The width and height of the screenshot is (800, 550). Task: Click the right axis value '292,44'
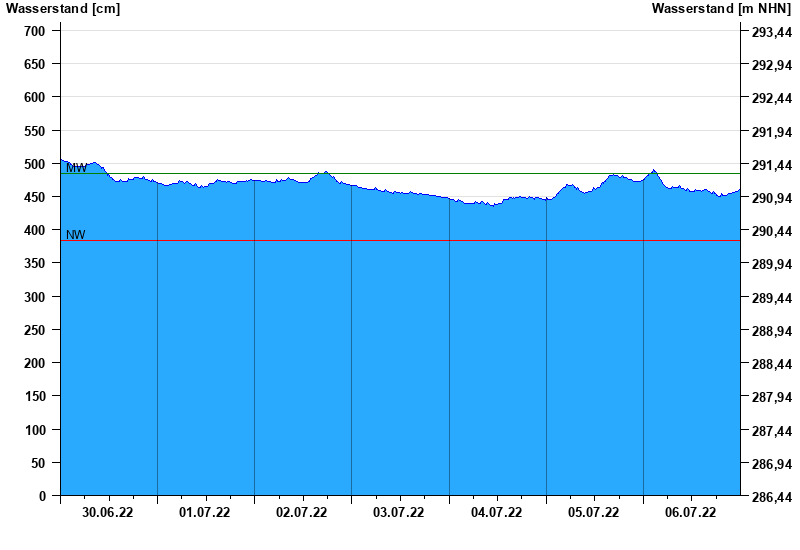pos(772,98)
